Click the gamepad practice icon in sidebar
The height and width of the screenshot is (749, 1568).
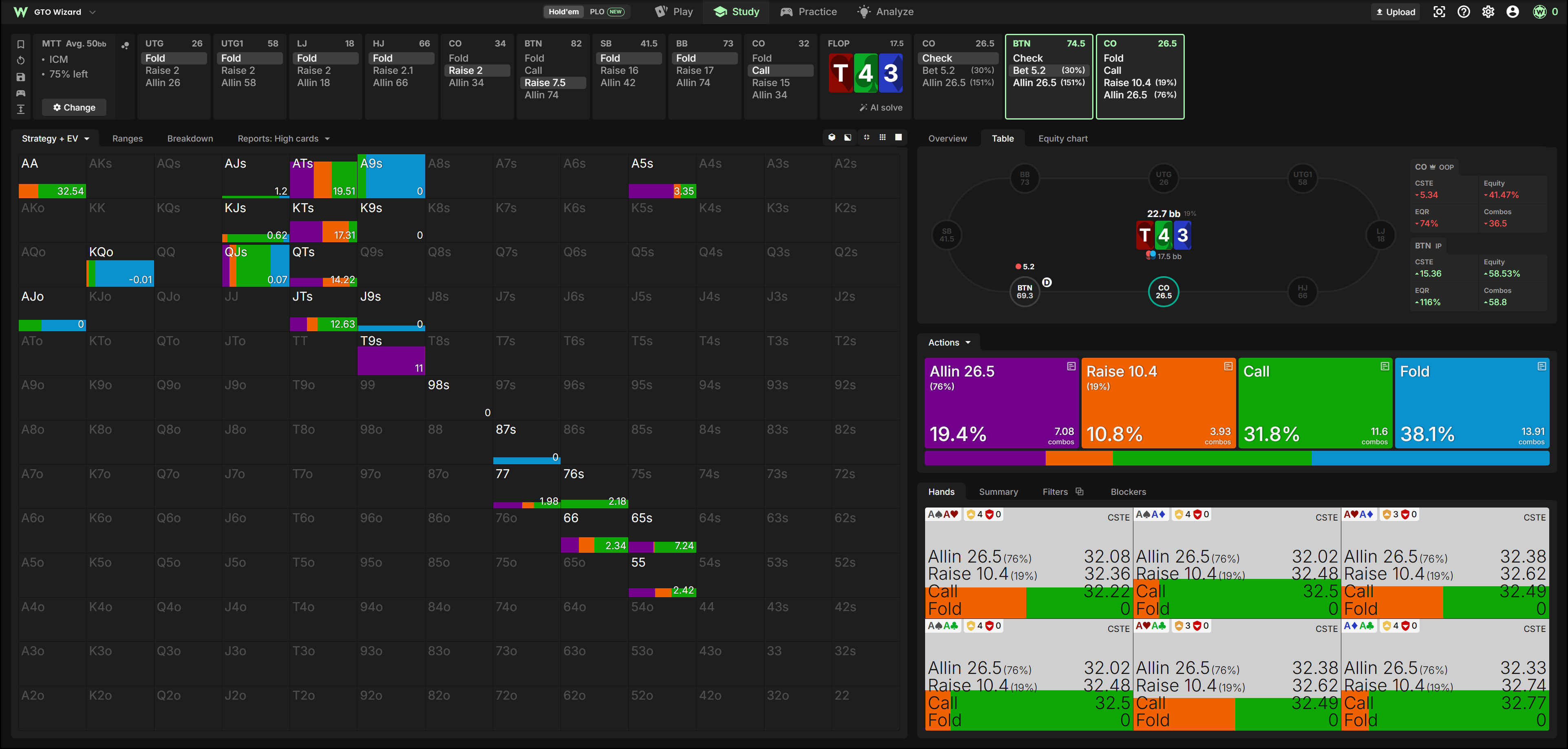[21, 93]
